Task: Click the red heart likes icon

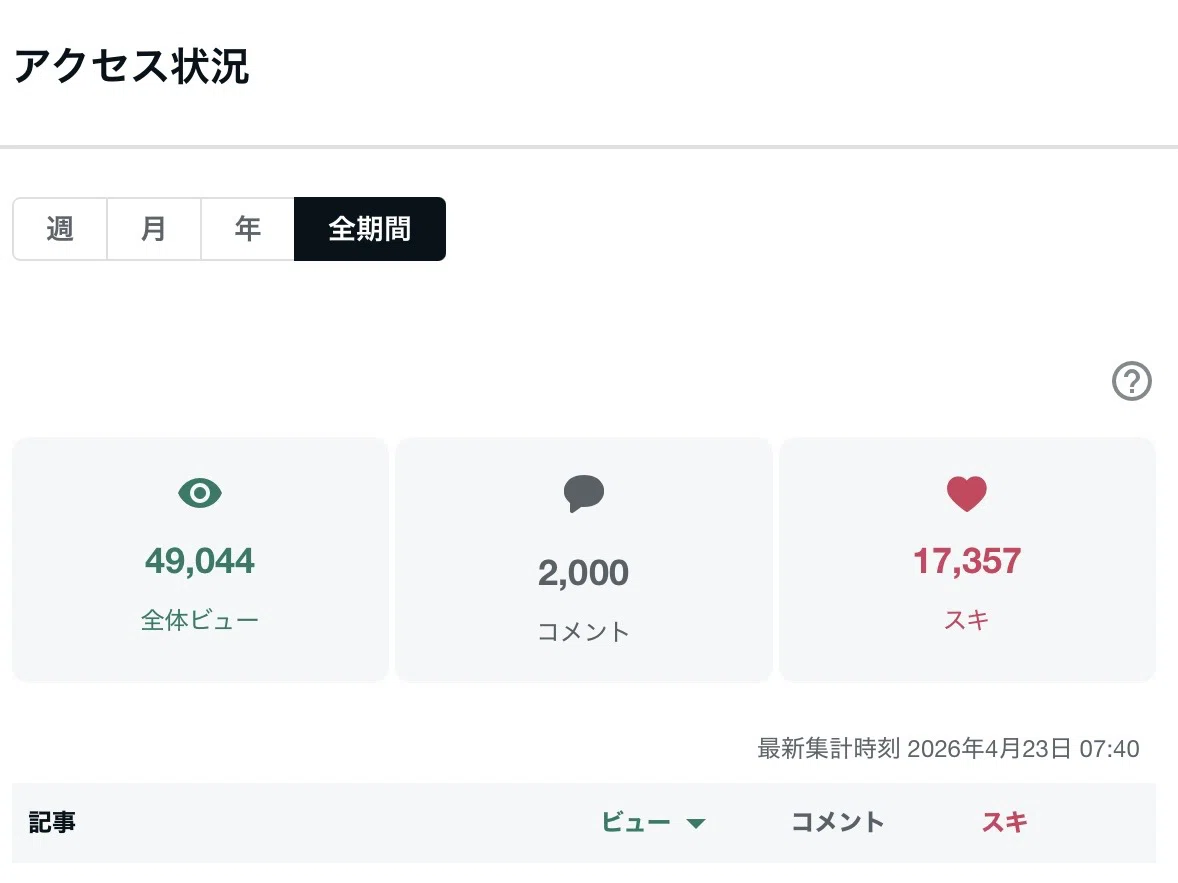Action: tap(967, 494)
